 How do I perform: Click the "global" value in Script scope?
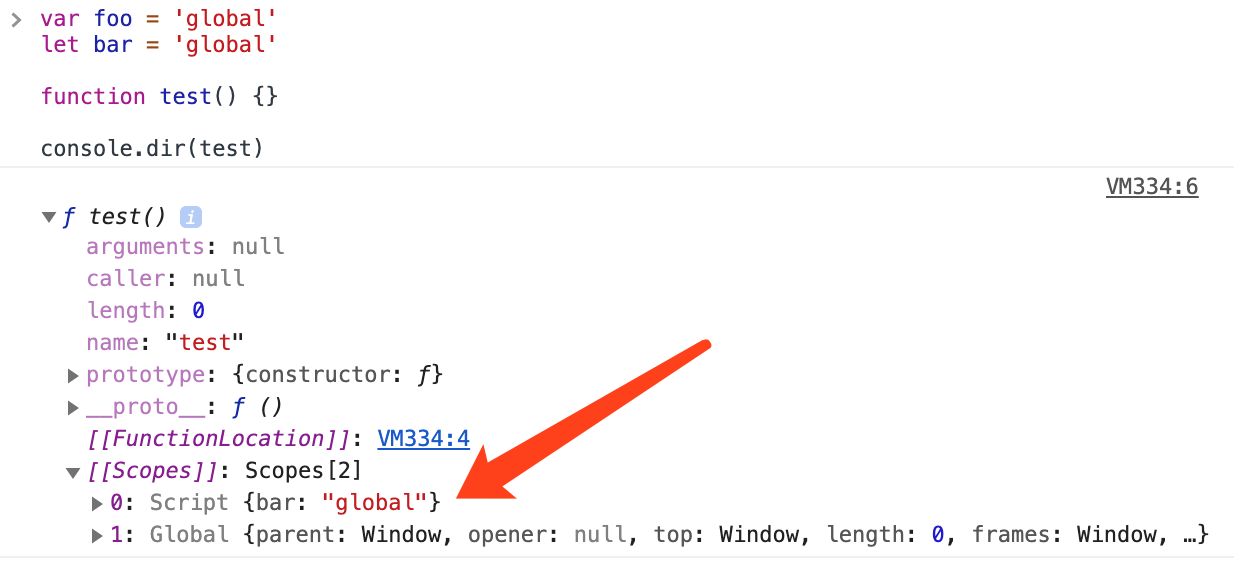(x=375, y=503)
